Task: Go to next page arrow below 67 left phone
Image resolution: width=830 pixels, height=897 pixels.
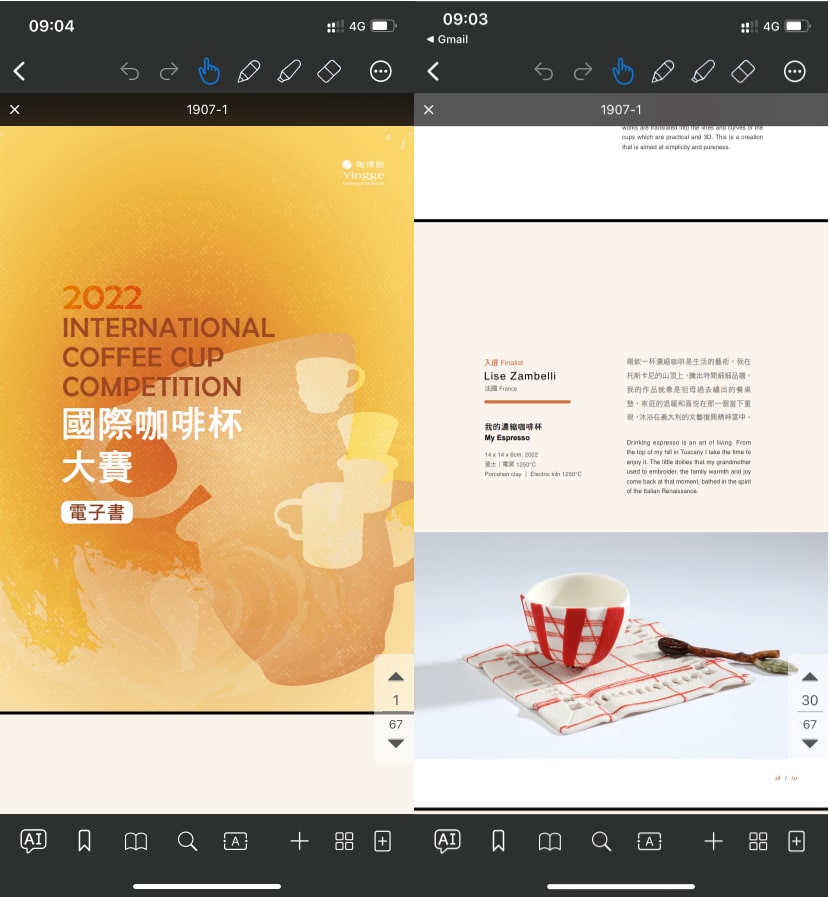Action: click(396, 743)
